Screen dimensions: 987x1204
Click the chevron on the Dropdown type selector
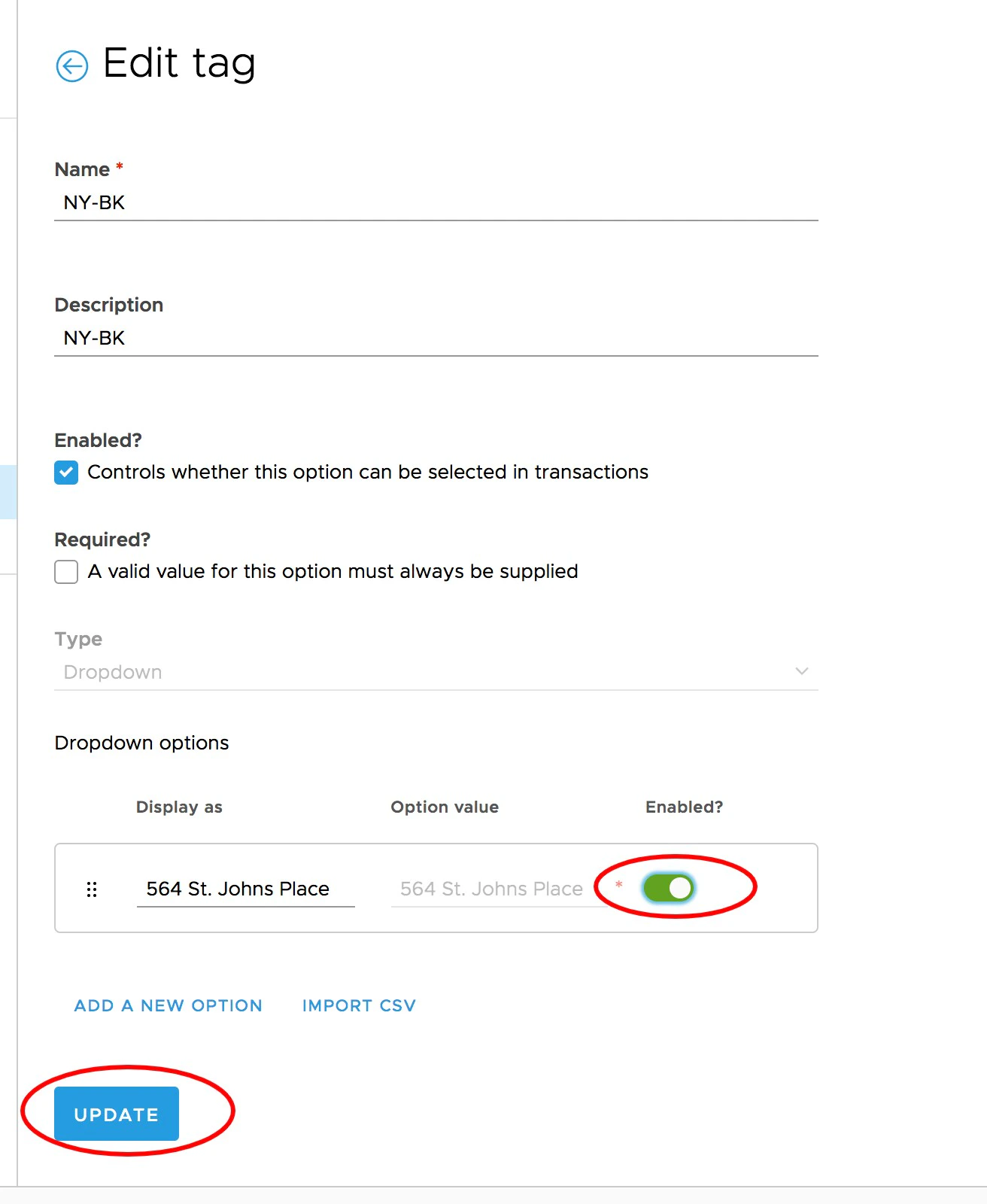(x=800, y=670)
